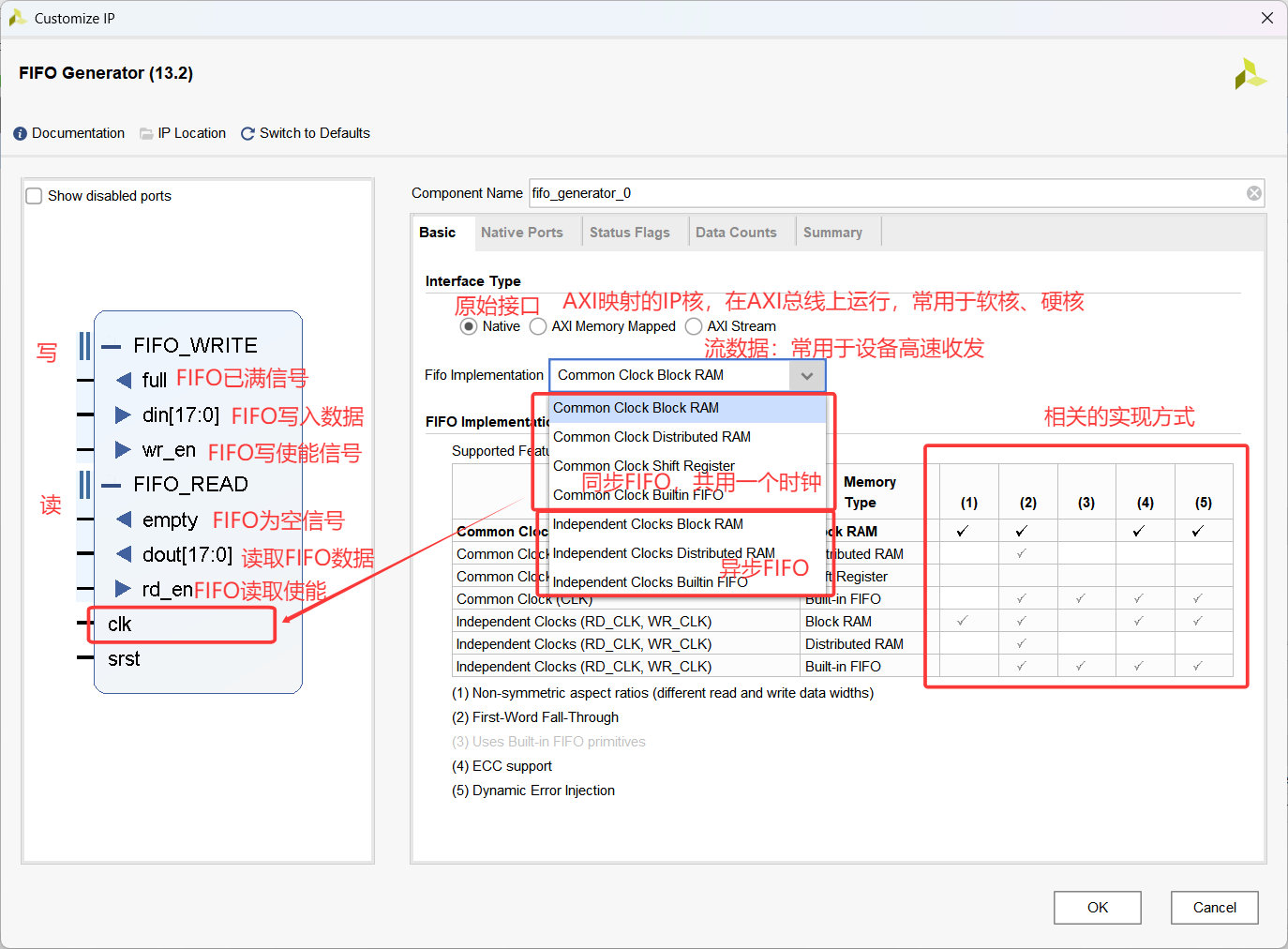The image size is (1288, 949).
Task: Click the Switch to Defaults refresh icon
Action: tap(247, 134)
